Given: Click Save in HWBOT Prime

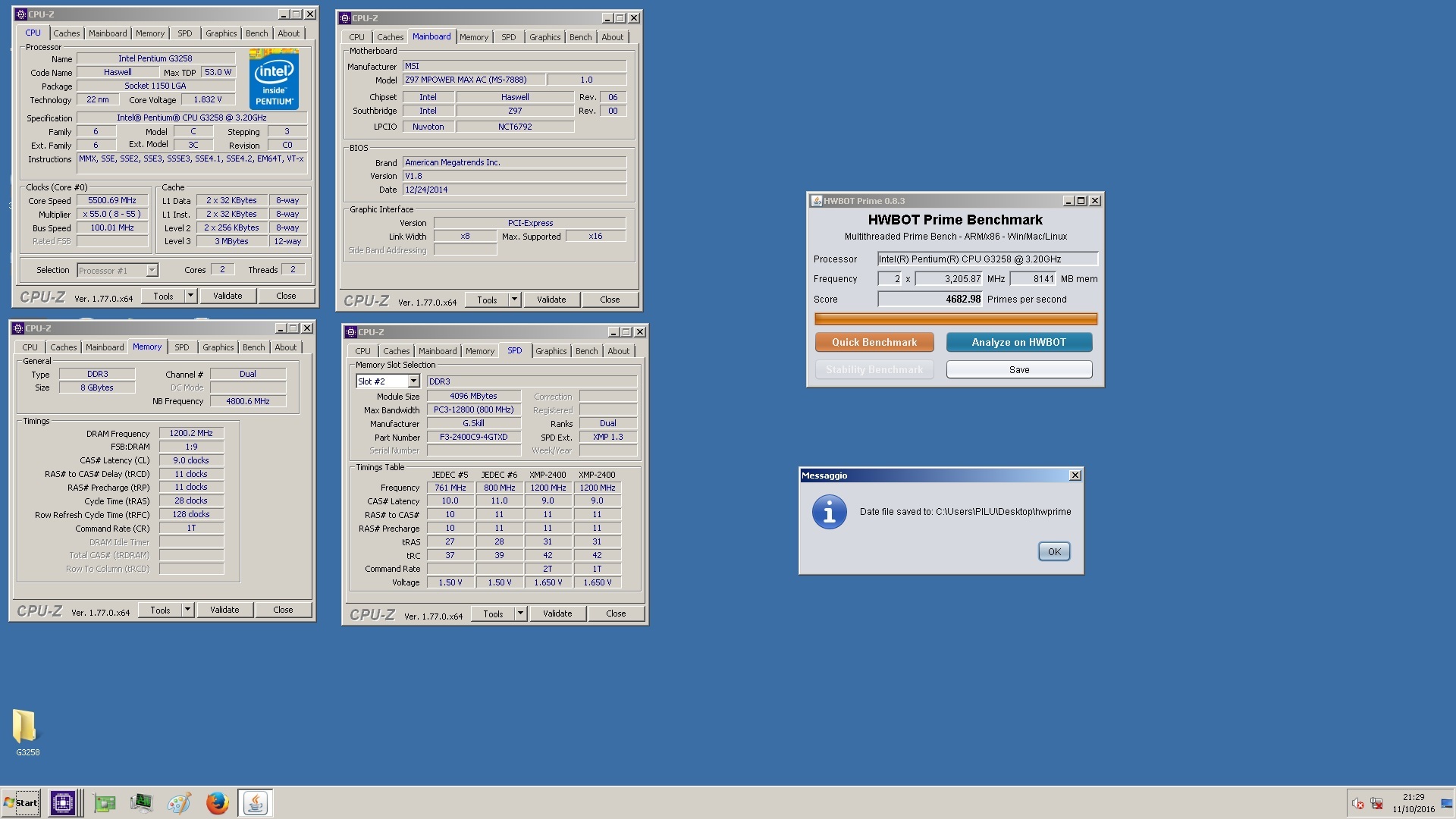Looking at the screenshot, I should (x=1019, y=369).
